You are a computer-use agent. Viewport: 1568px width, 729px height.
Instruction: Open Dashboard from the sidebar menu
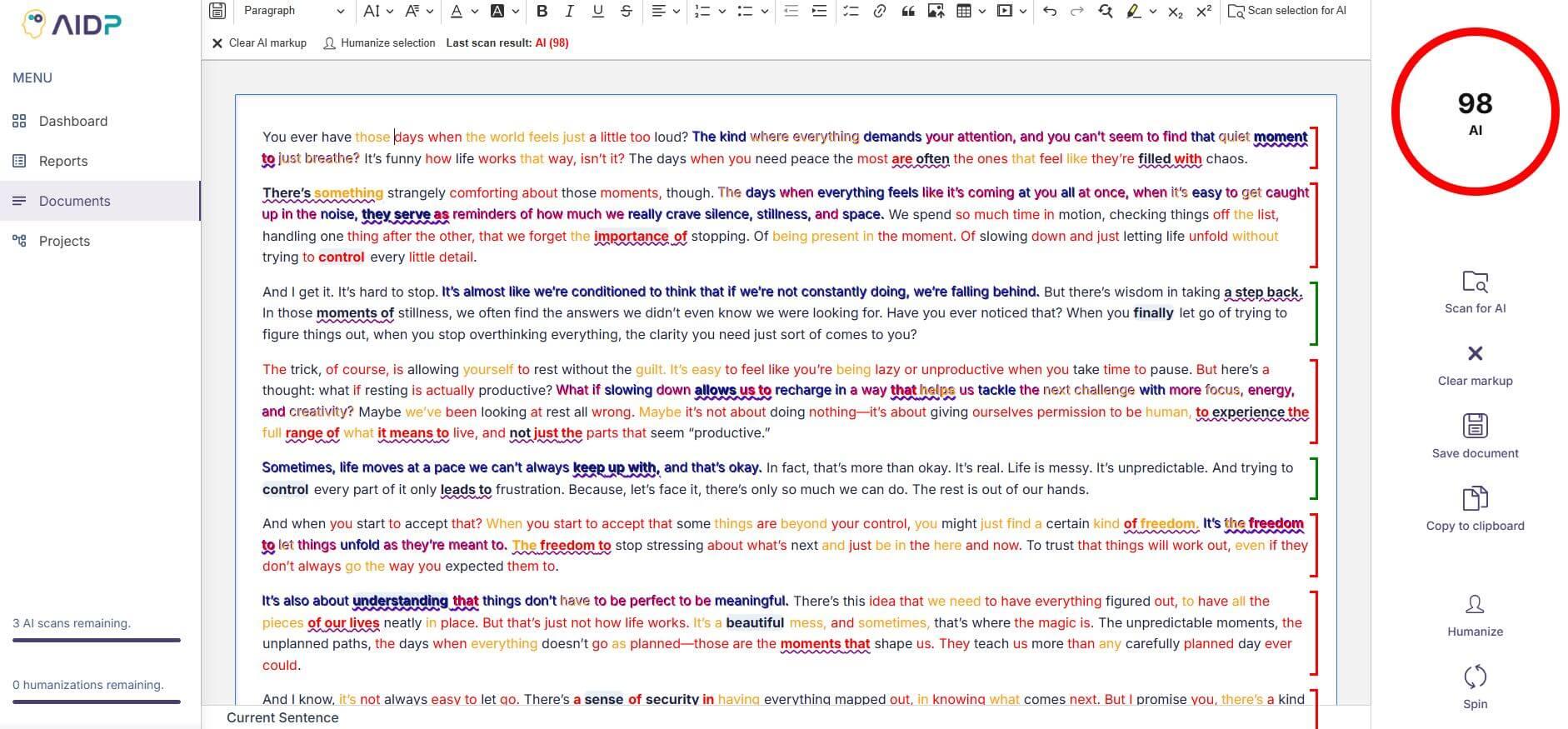pyautogui.click(x=72, y=121)
